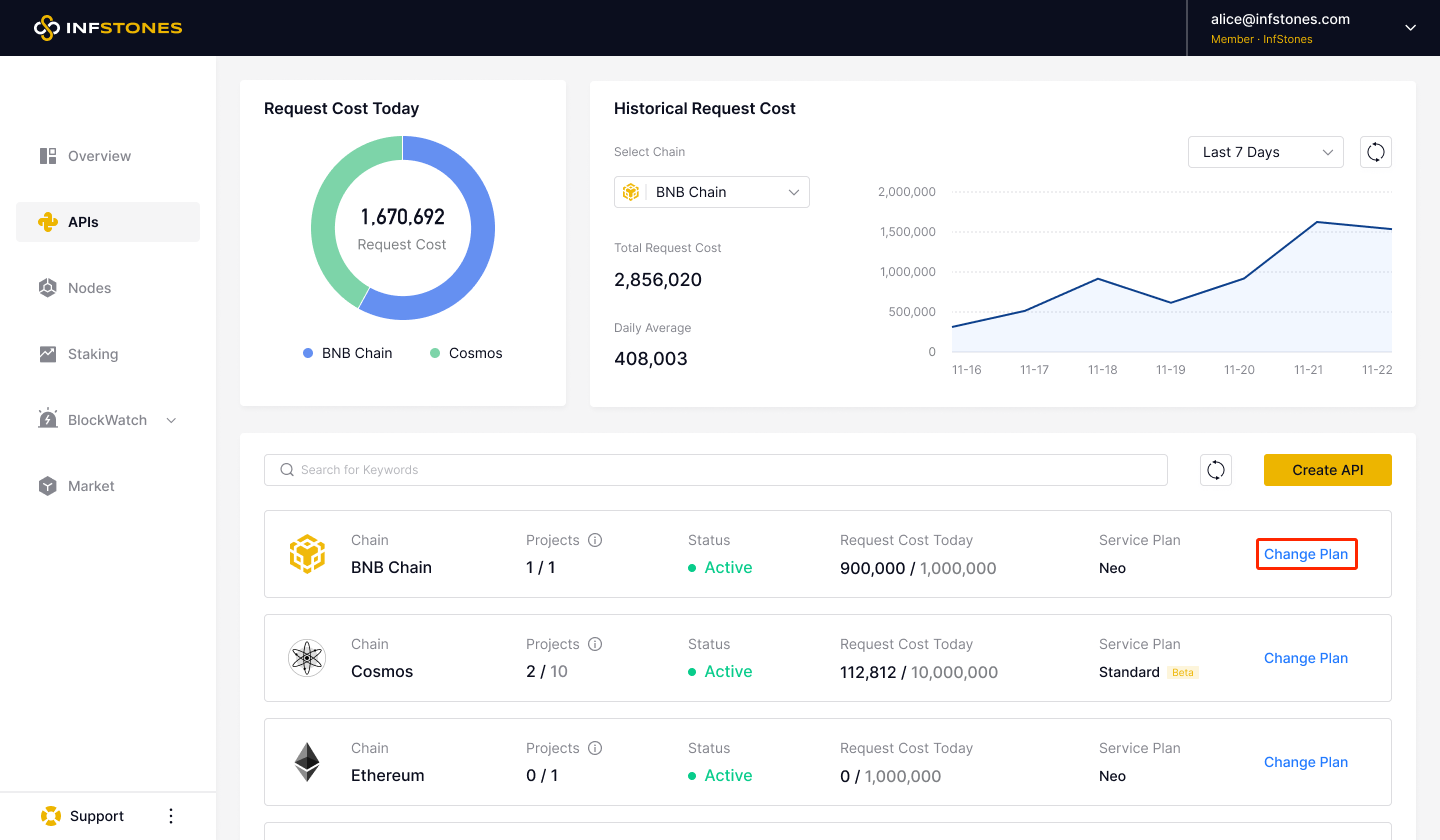Viewport: 1440px width, 840px height.
Task: Click the Staking chart icon
Action: pyautogui.click(x=48, y=354)
